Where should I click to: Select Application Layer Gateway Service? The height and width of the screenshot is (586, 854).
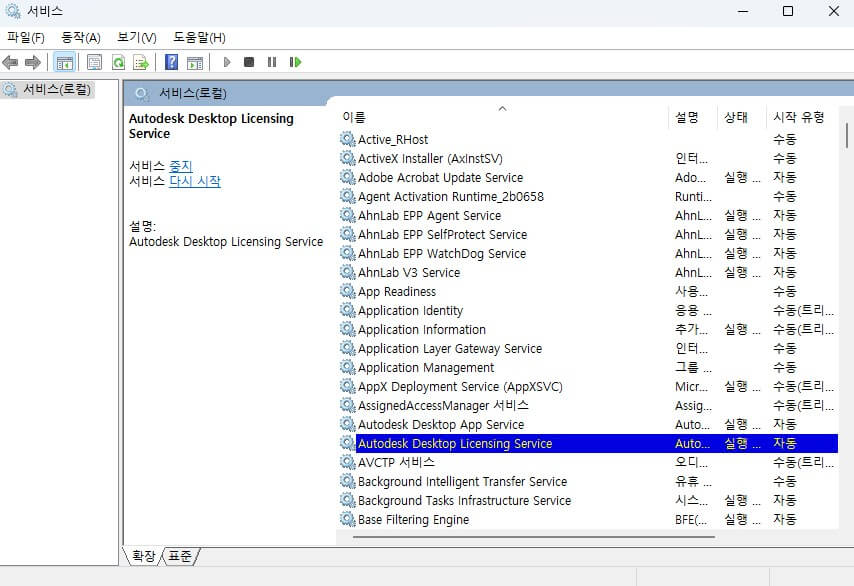(588, 349)
